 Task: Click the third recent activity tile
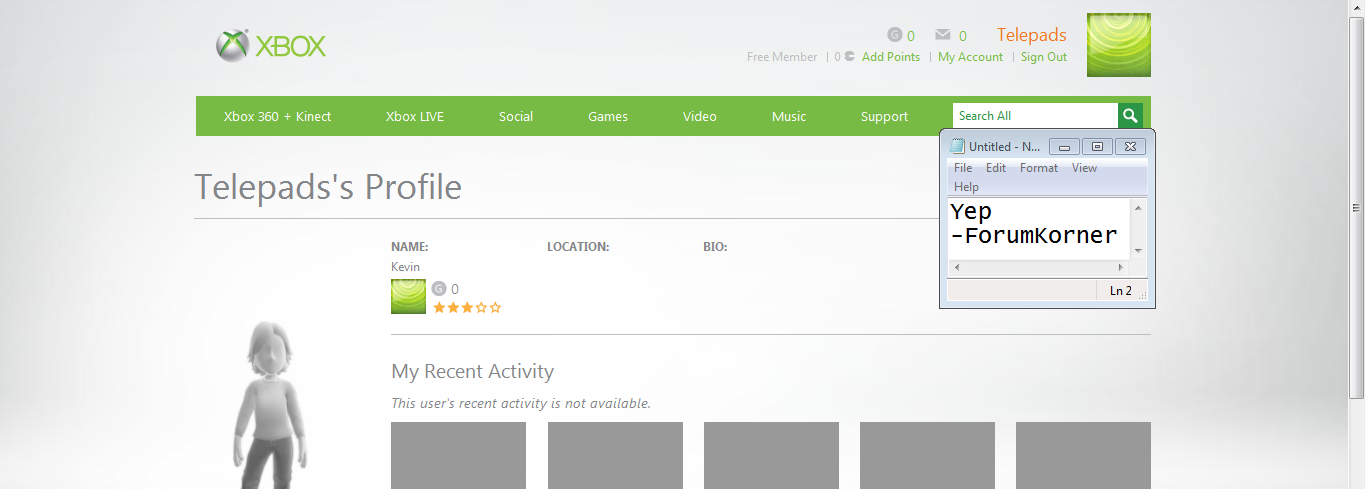click(x=771, y=455)
